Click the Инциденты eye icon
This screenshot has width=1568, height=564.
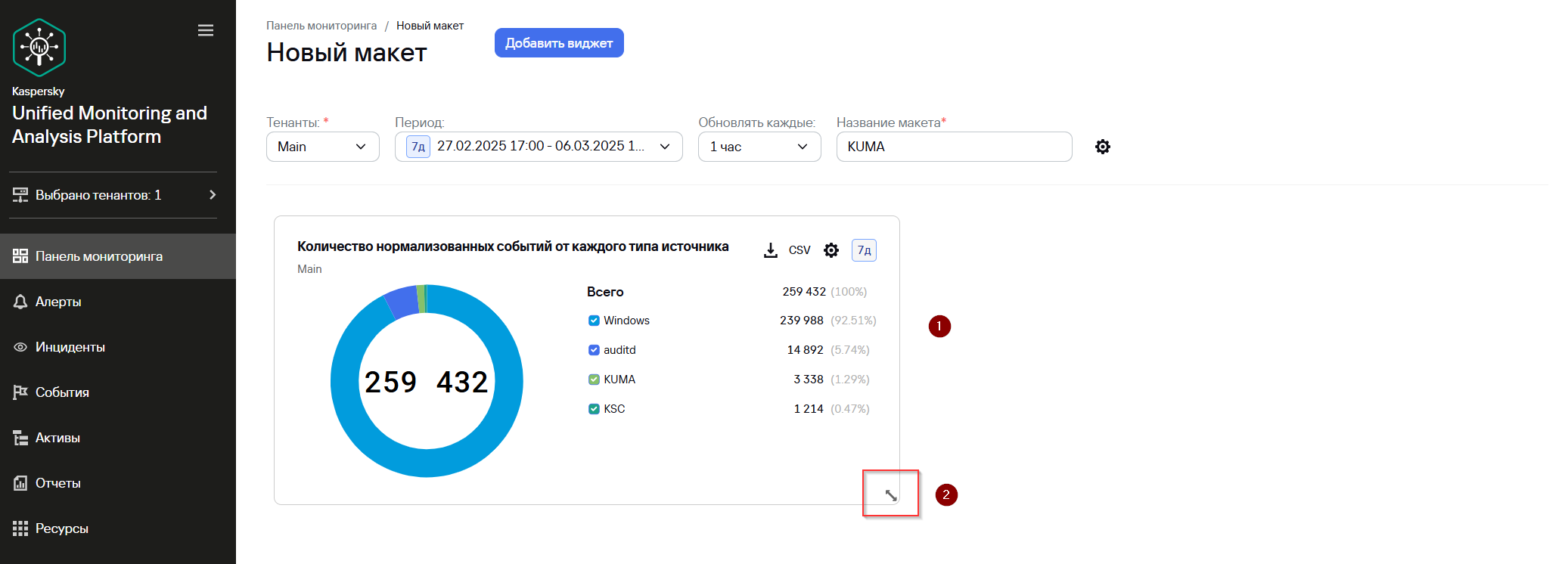20,347
